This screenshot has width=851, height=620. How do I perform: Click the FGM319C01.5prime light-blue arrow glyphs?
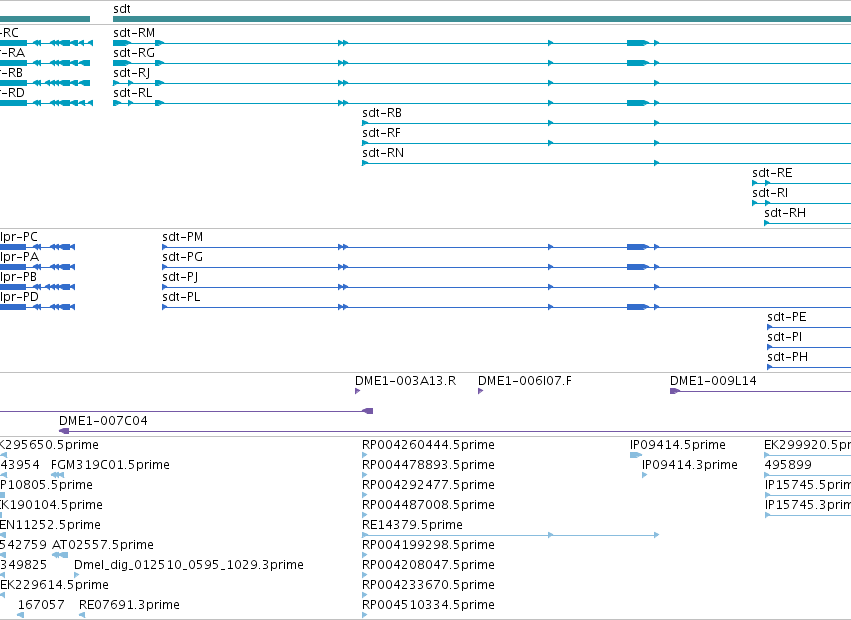pyautogui.click(x=58, y=475)
